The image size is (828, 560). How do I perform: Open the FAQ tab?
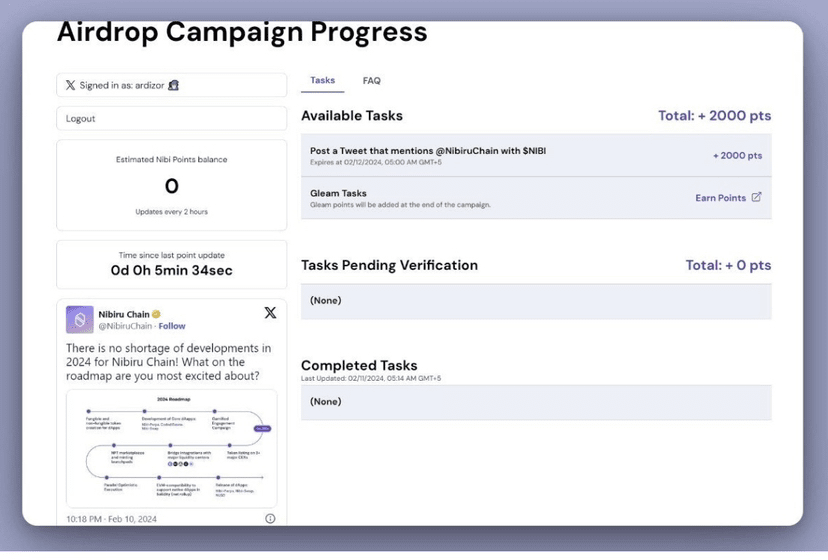(371, 80)
